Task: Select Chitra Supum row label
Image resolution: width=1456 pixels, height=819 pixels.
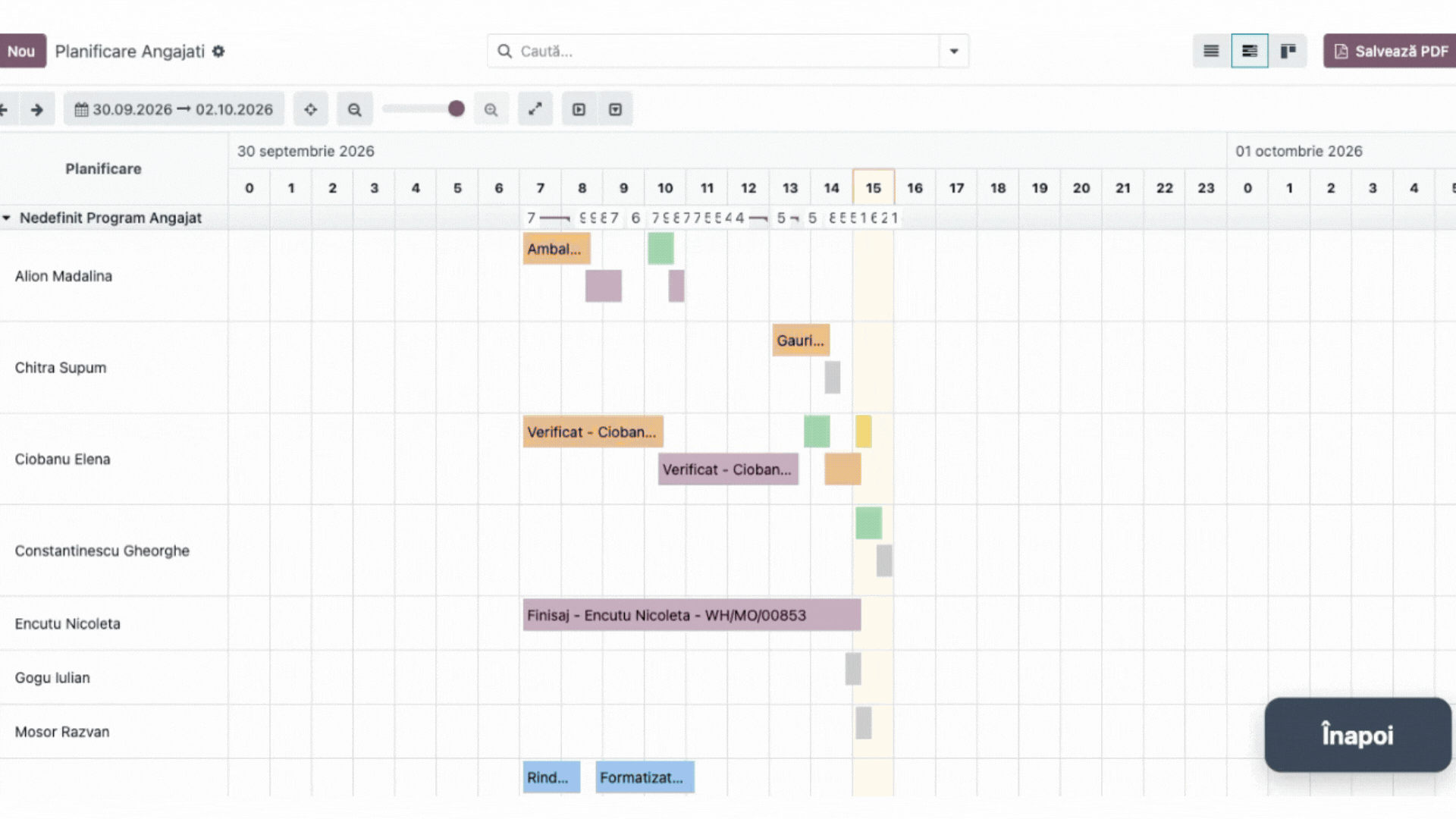Action: 61,368
